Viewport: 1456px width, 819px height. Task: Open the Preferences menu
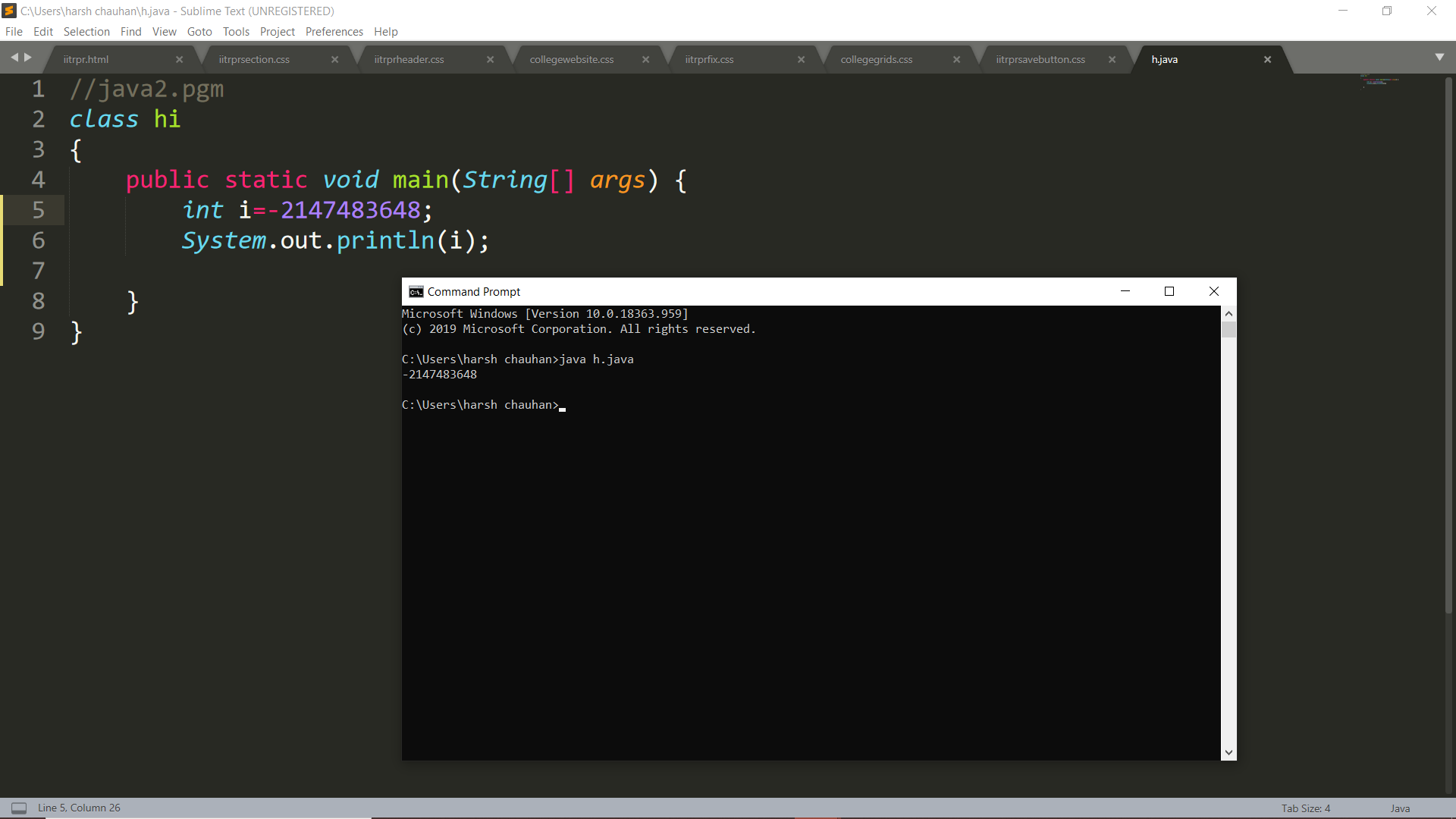[x=334, y=31]
